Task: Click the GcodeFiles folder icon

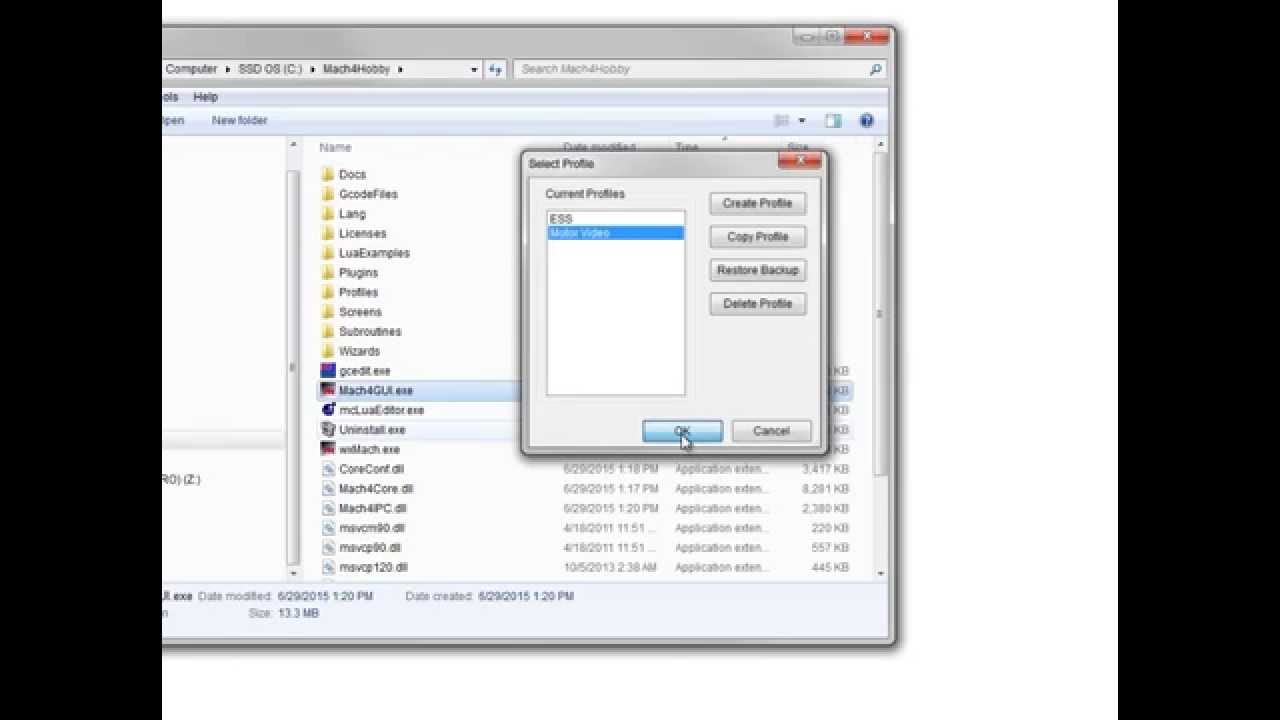Action: pyautogui.click(x=327, y=194)
